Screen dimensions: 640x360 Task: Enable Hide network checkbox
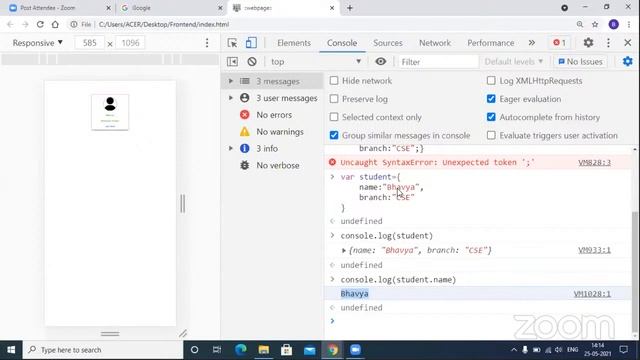click(334, 81)
